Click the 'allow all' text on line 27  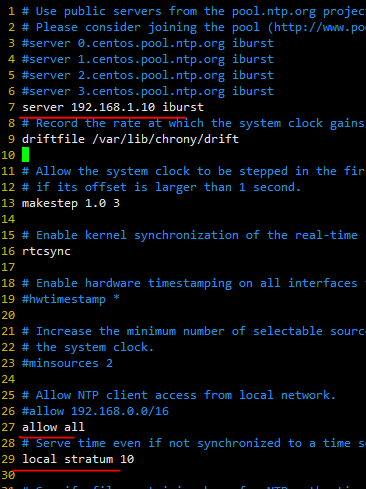click(x=53, y=427)
